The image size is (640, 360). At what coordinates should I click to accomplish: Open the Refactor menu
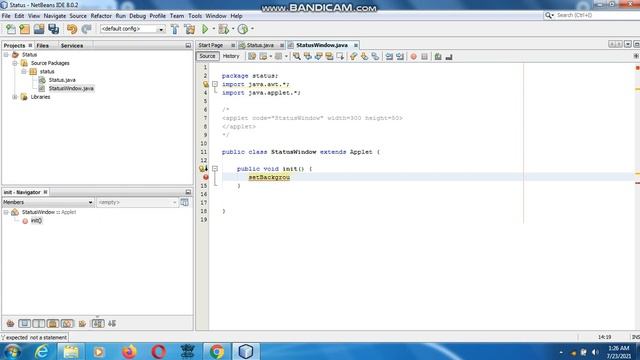(101, 16)
